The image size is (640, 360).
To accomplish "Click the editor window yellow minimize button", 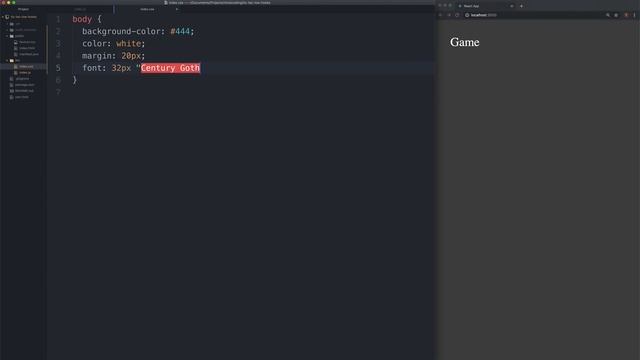I will point(8,2).
